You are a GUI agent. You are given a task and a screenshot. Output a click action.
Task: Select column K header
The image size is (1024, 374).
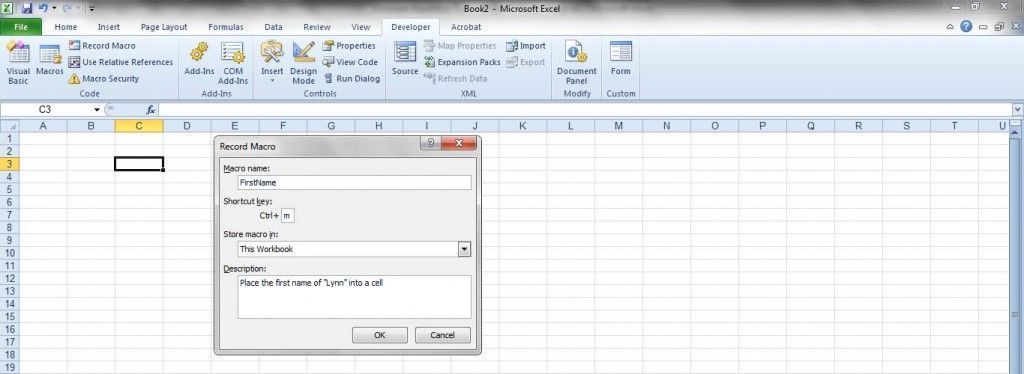tap(522, 126)
